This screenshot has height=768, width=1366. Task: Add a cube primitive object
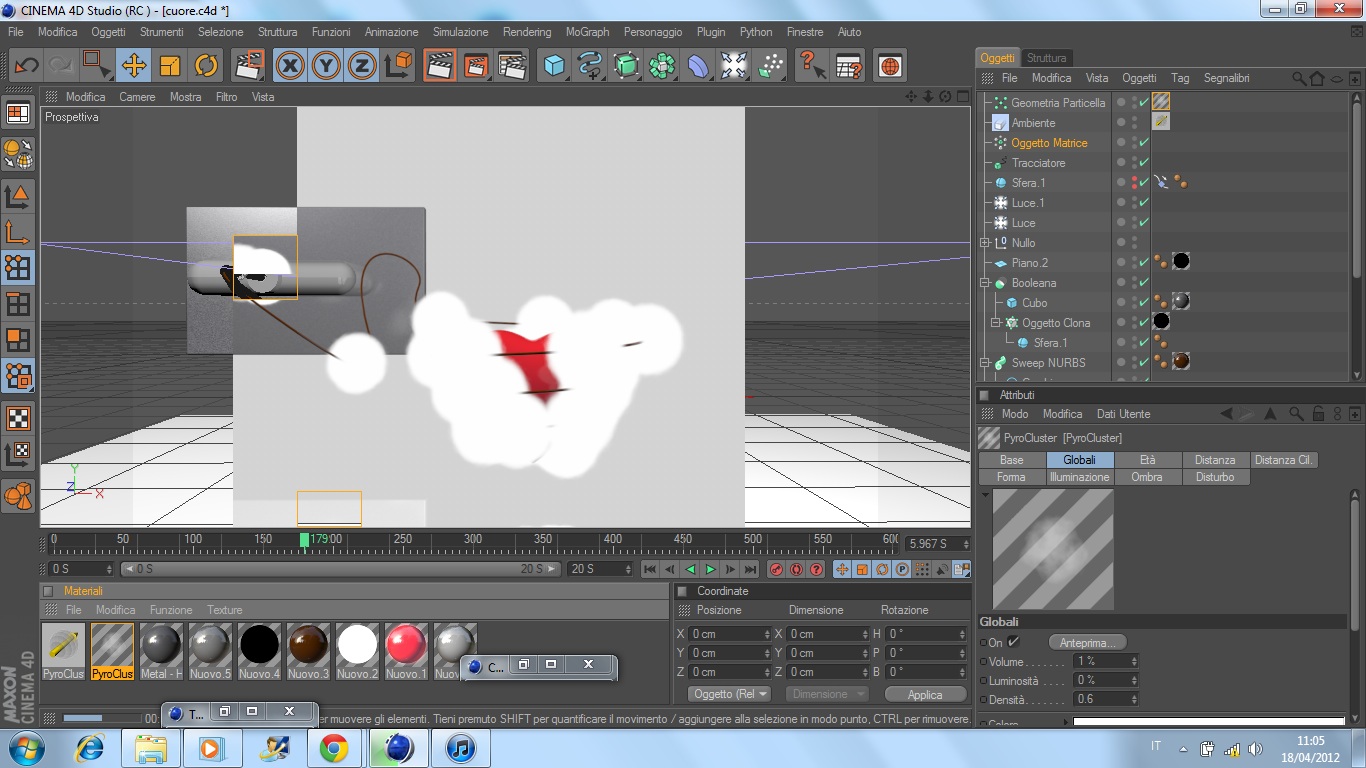(x=554, y=66)
